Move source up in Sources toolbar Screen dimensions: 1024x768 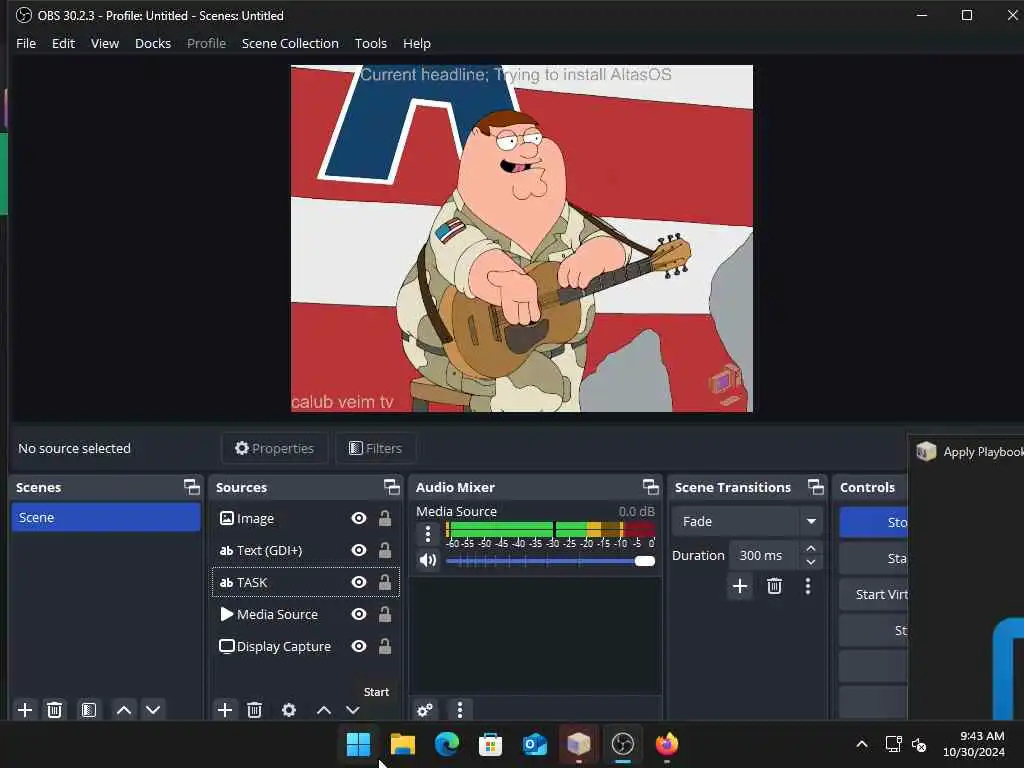coord(324,710)
